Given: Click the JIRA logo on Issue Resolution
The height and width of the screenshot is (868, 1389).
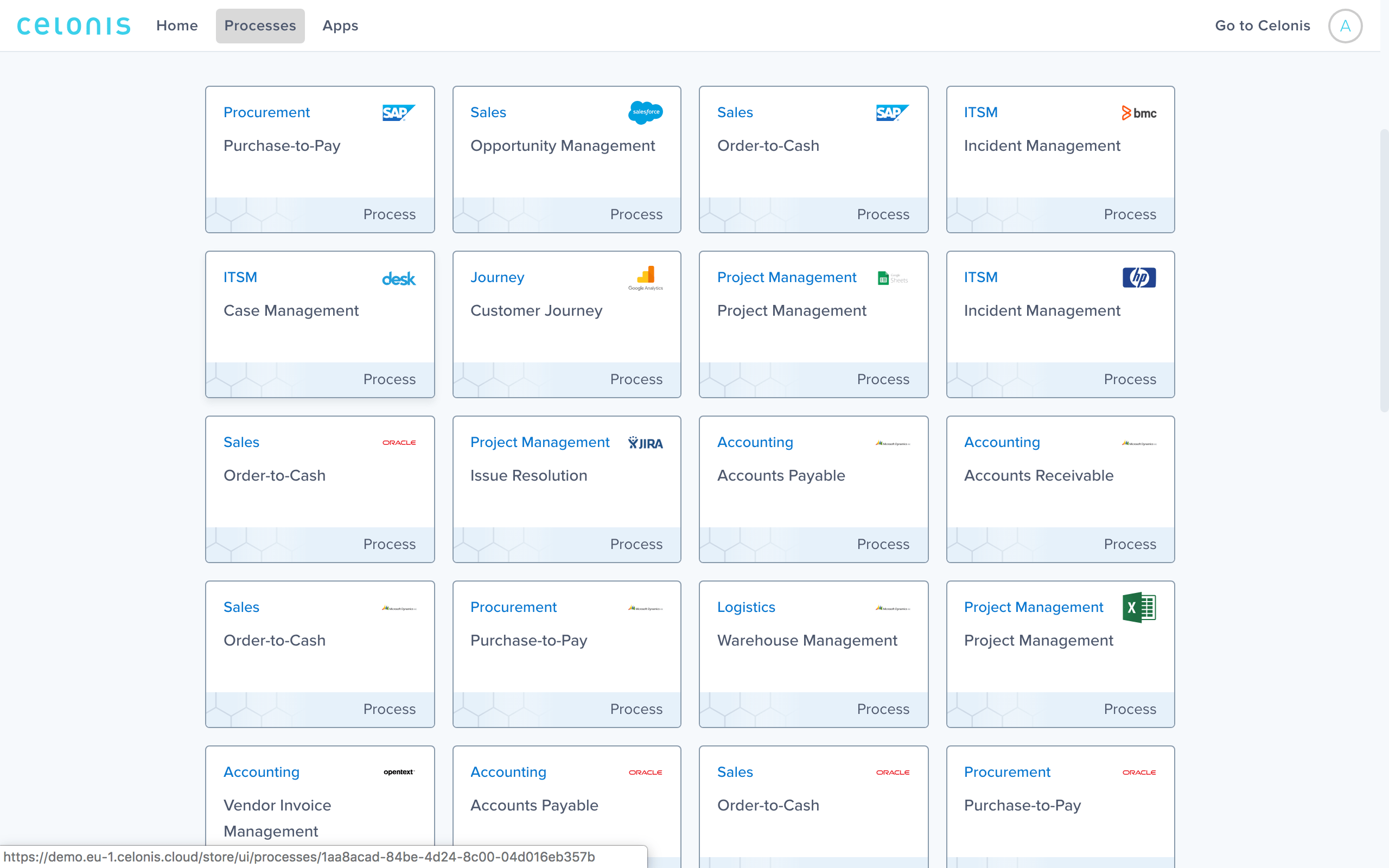Looking at the screenshot, I should [645, 443].
